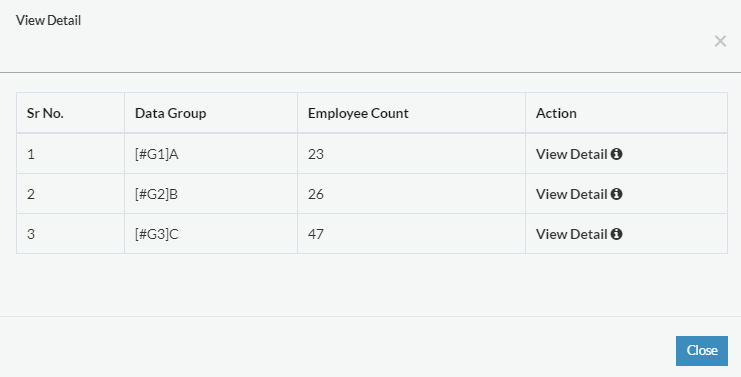Click info icon for group [#G2]B

click(616, 194)
